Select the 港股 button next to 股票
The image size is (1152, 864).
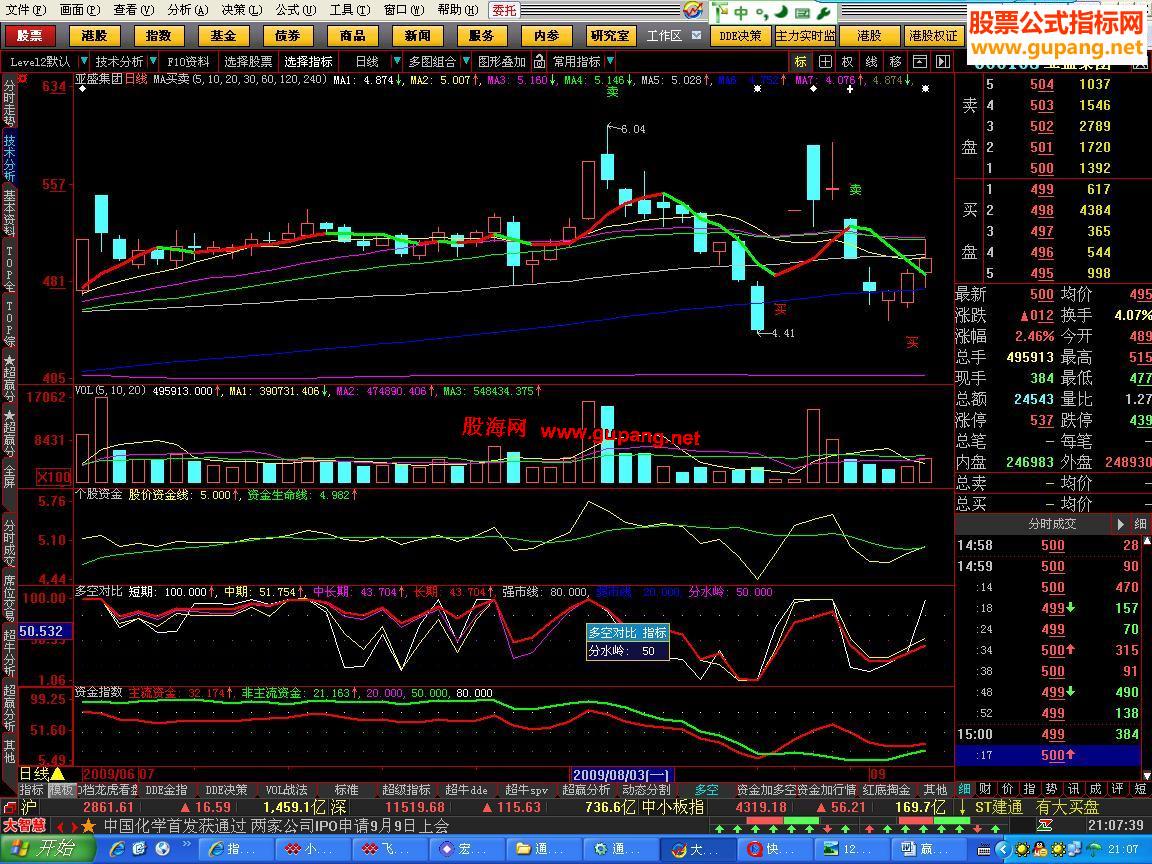pos(95,35)
